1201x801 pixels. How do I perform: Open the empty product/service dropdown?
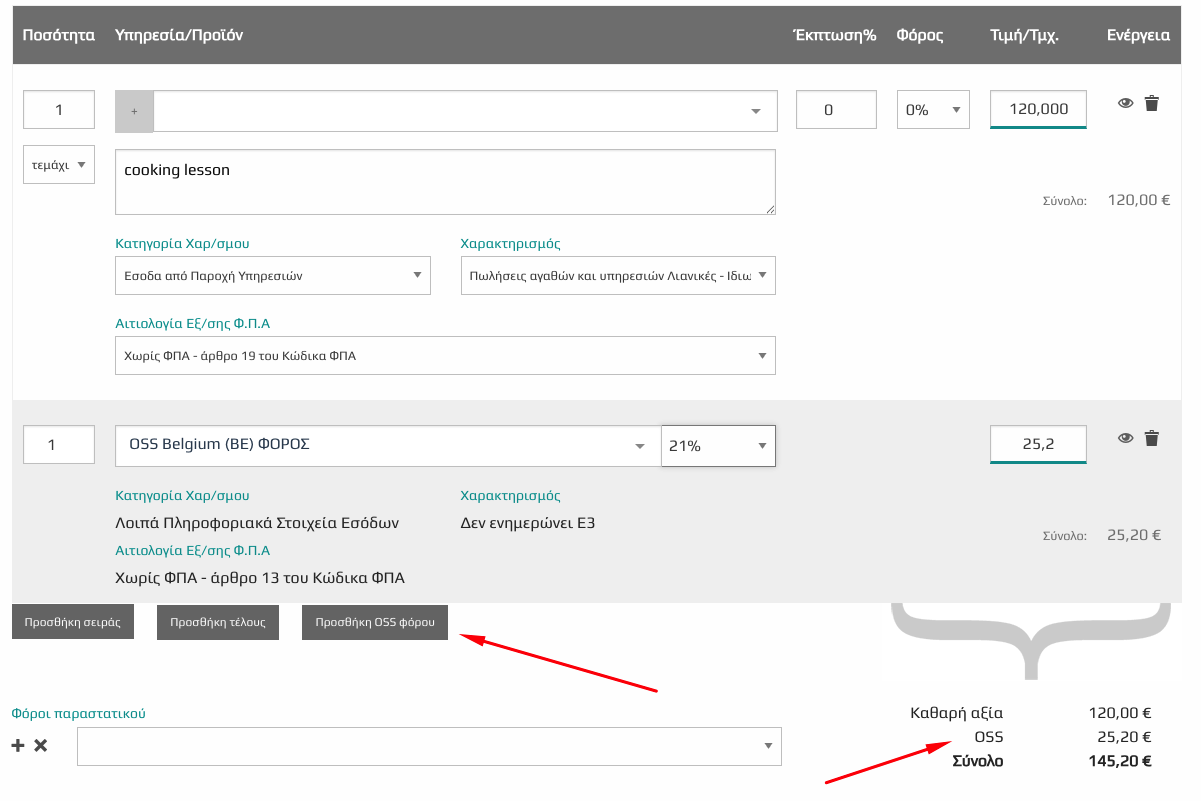click(465, 111)
